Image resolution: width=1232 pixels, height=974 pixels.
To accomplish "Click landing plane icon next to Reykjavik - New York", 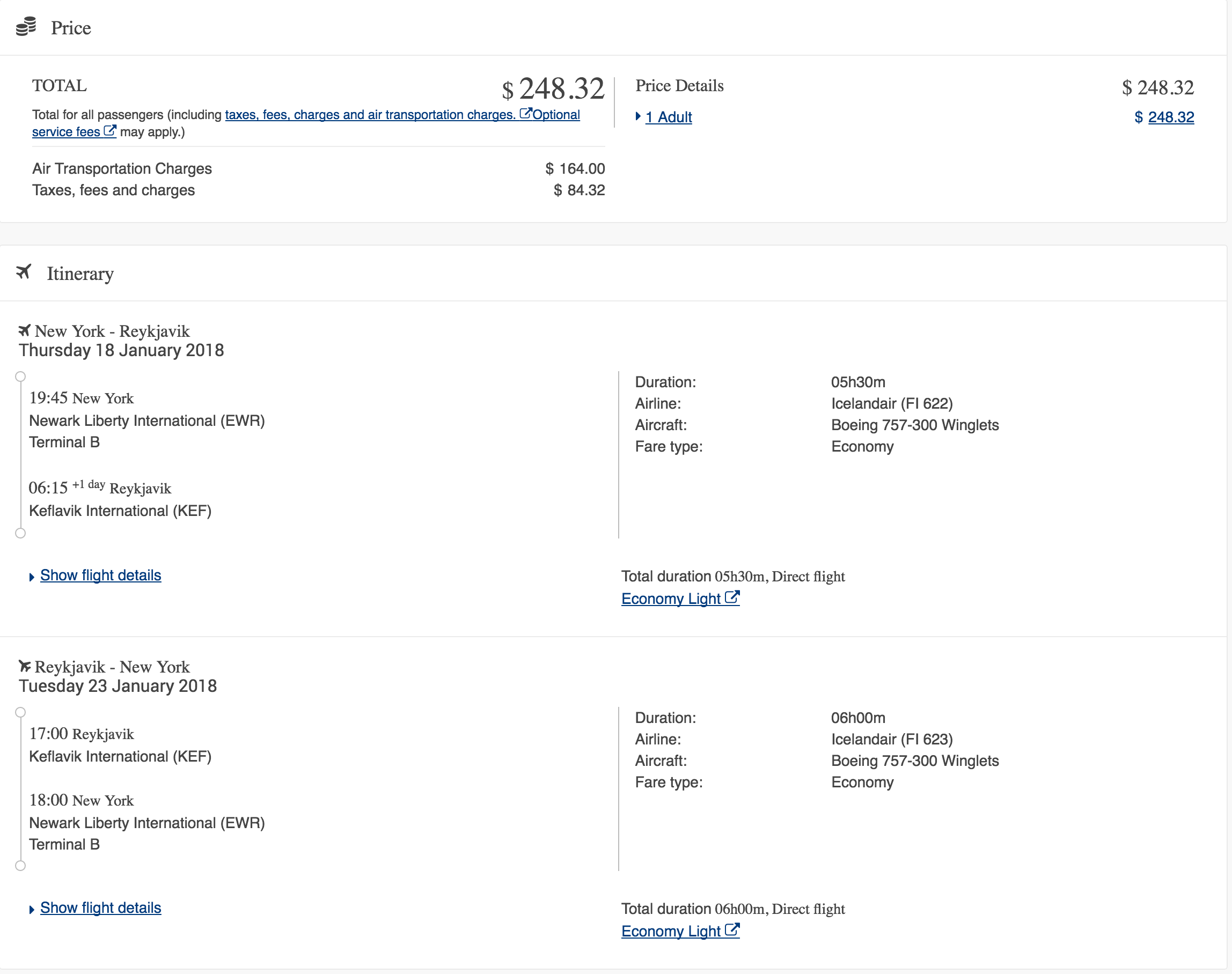I will [x=25, y=666].
